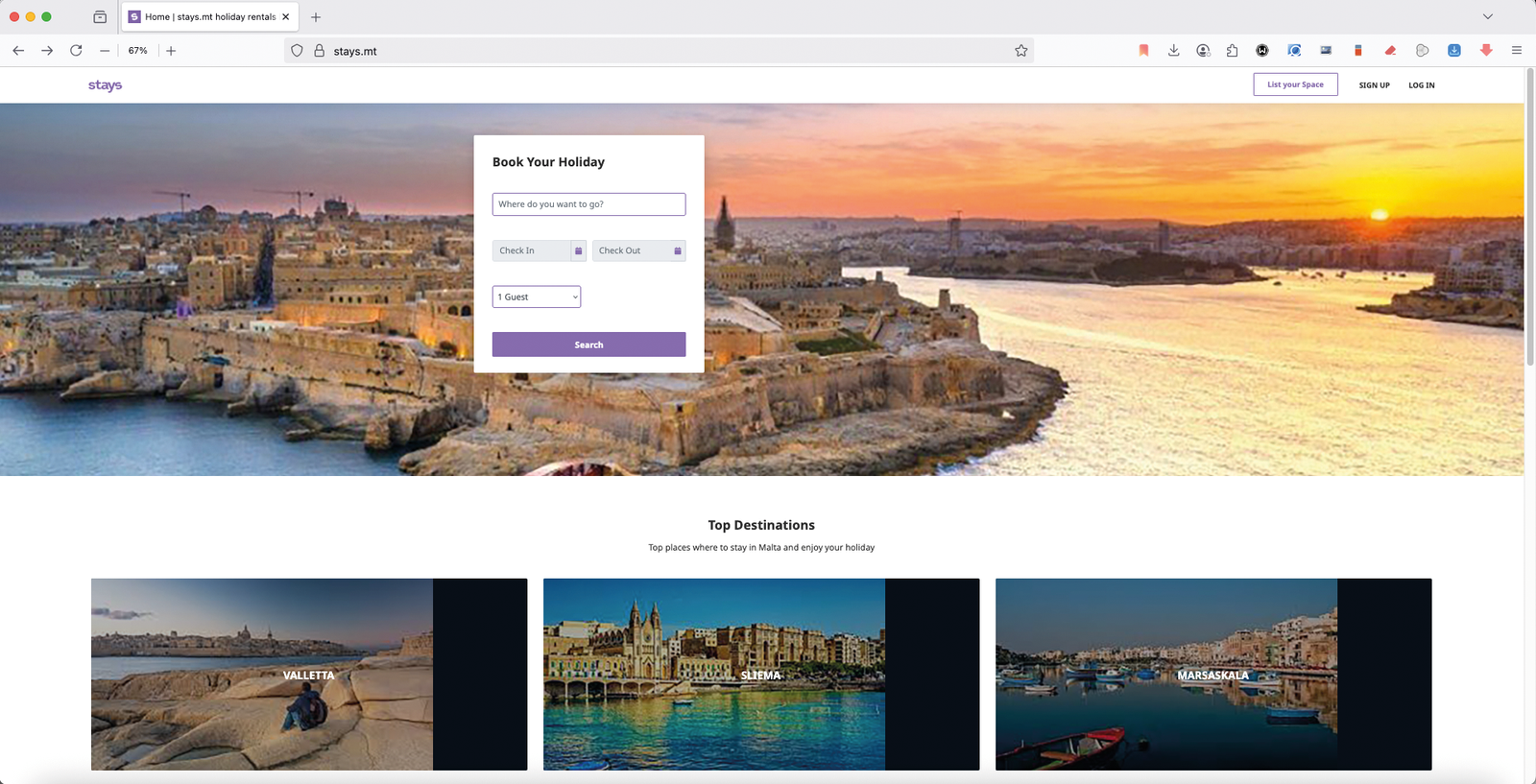Expand the list all tabs chevron

[x=1487, y=16]
